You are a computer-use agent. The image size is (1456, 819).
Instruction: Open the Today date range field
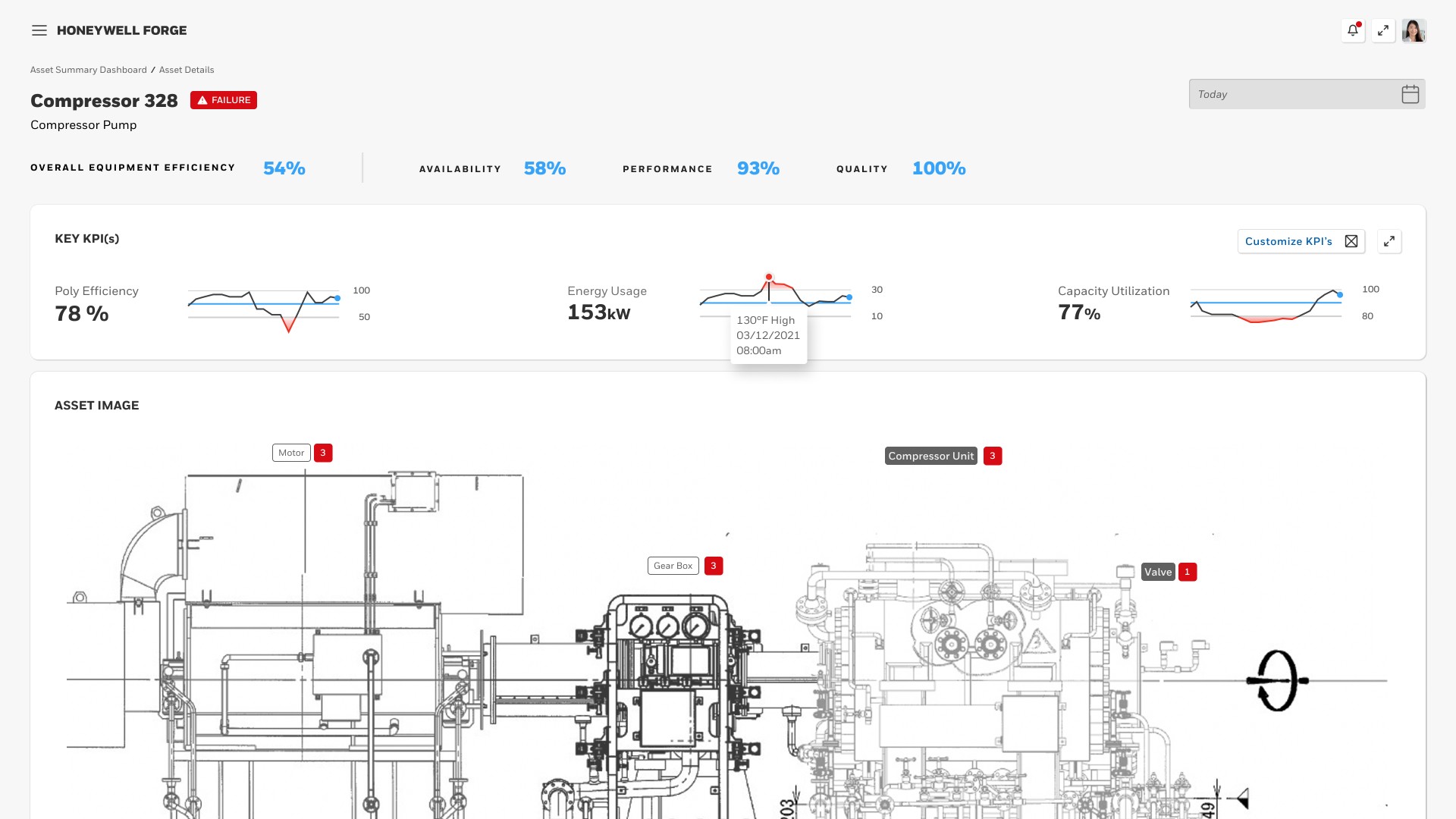coord(1293,94)
